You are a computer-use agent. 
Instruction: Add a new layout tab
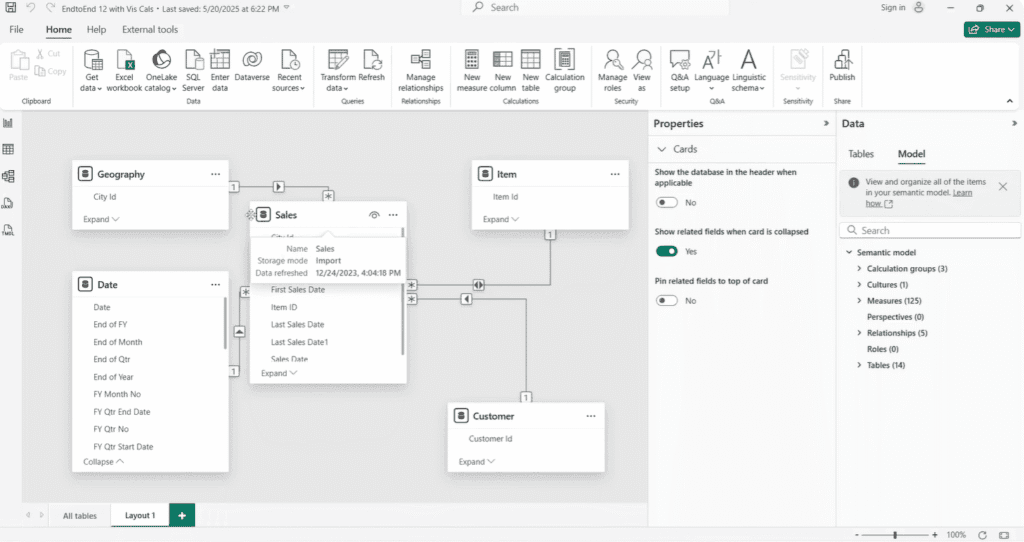(182, 515)
